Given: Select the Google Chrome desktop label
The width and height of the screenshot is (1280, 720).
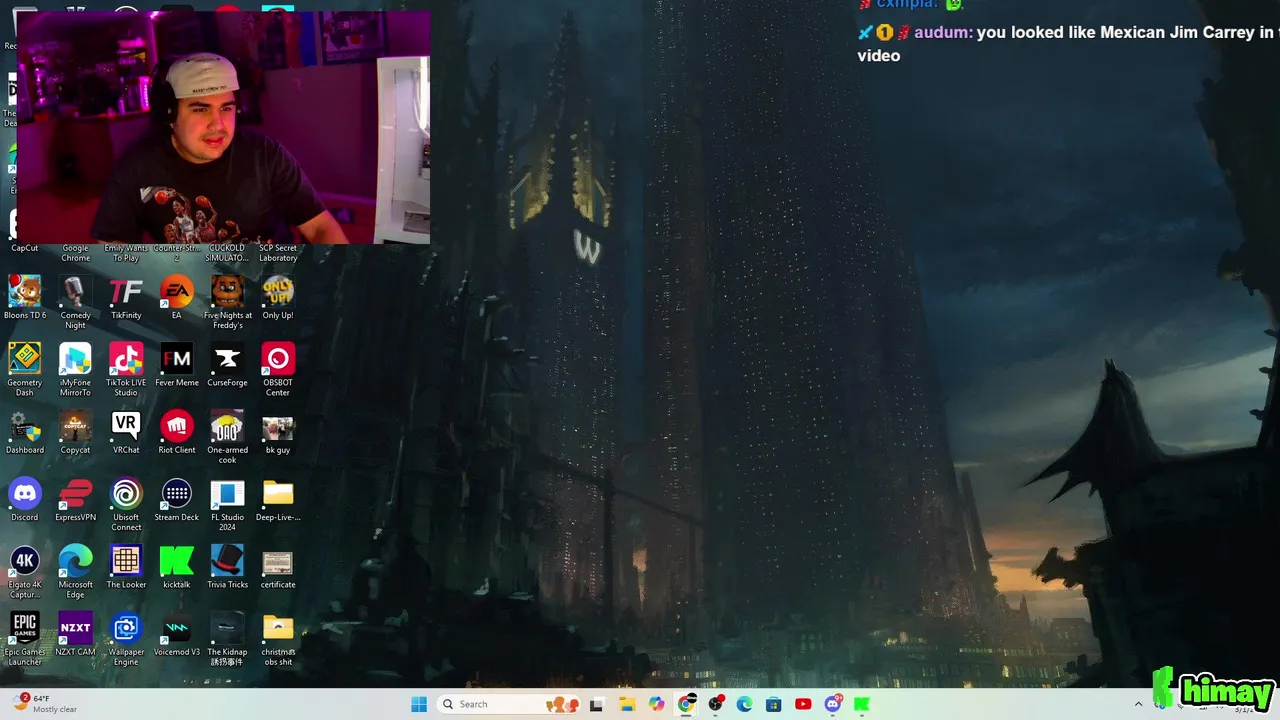Looking at the screenshot, I should 75,253.
